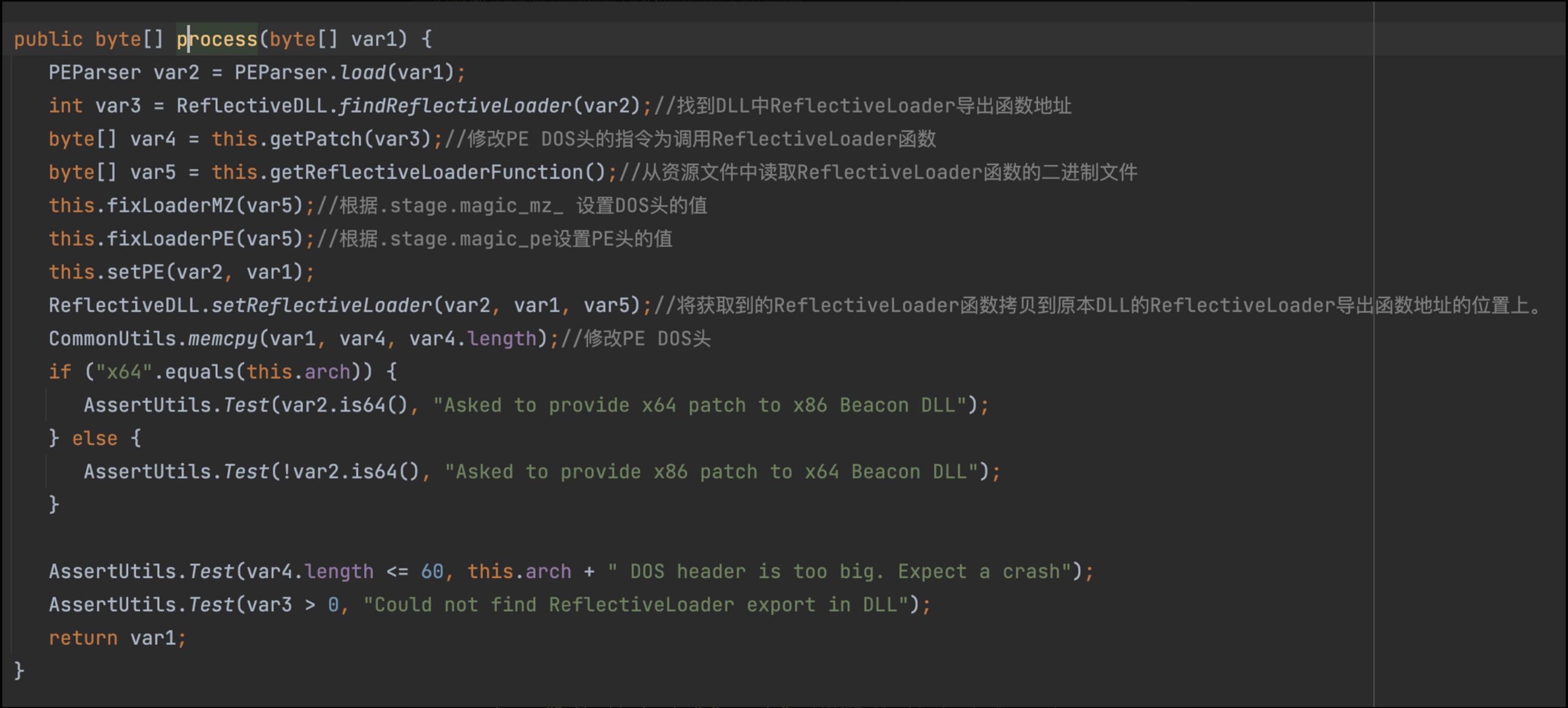The image size is (1568, 708).
Task: Click the findReflectiveLoader method call
Action: point(454,106)
